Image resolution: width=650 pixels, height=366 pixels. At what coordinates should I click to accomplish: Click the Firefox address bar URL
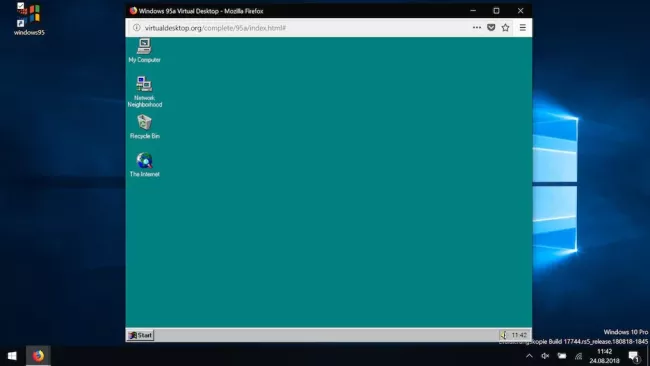[x=215, y=28]
